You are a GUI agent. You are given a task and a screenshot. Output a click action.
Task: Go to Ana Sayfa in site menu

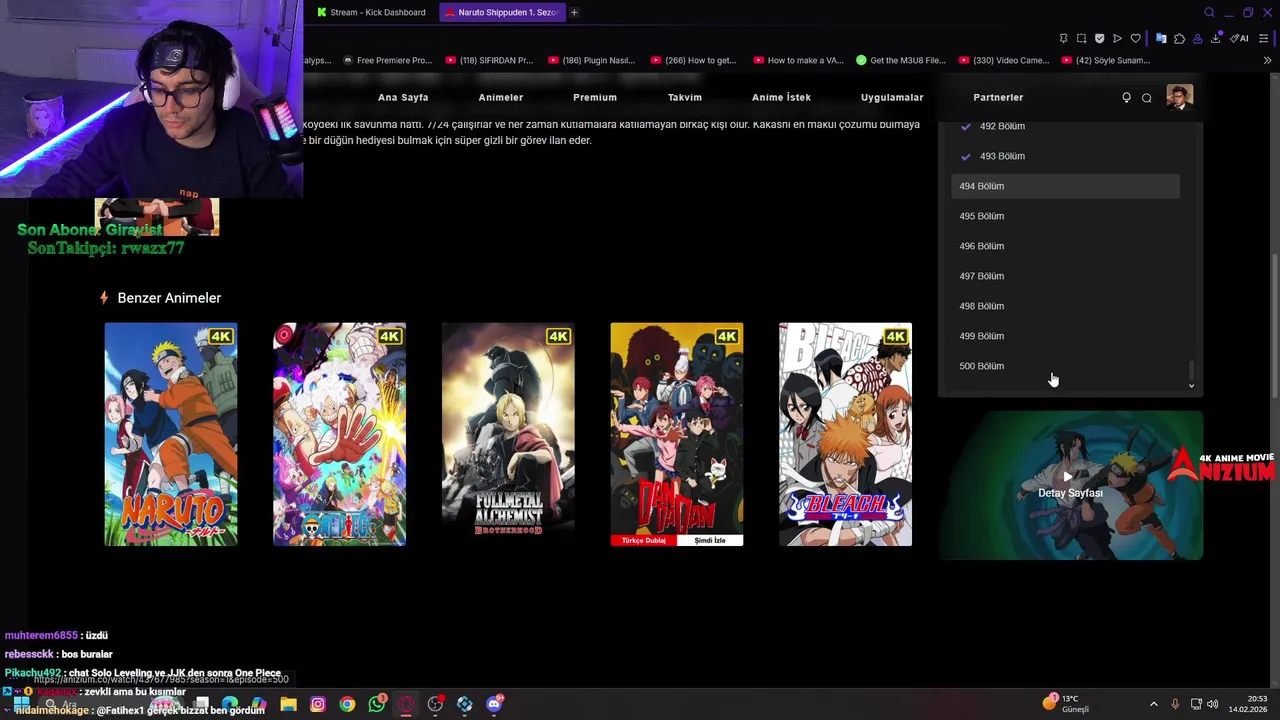coord(403,97)
